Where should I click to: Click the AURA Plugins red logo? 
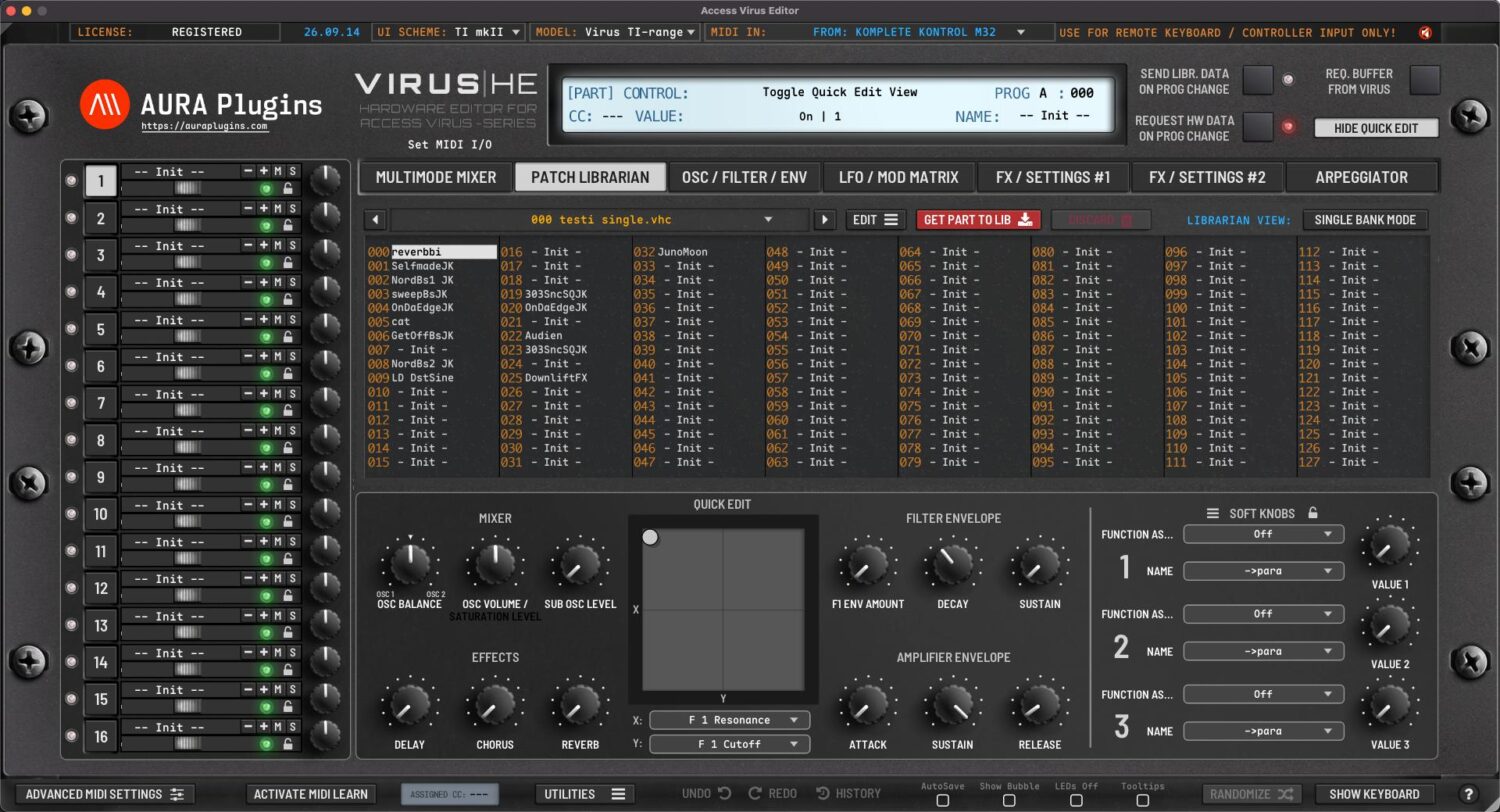pyautogui.click(x=105, y=104)
